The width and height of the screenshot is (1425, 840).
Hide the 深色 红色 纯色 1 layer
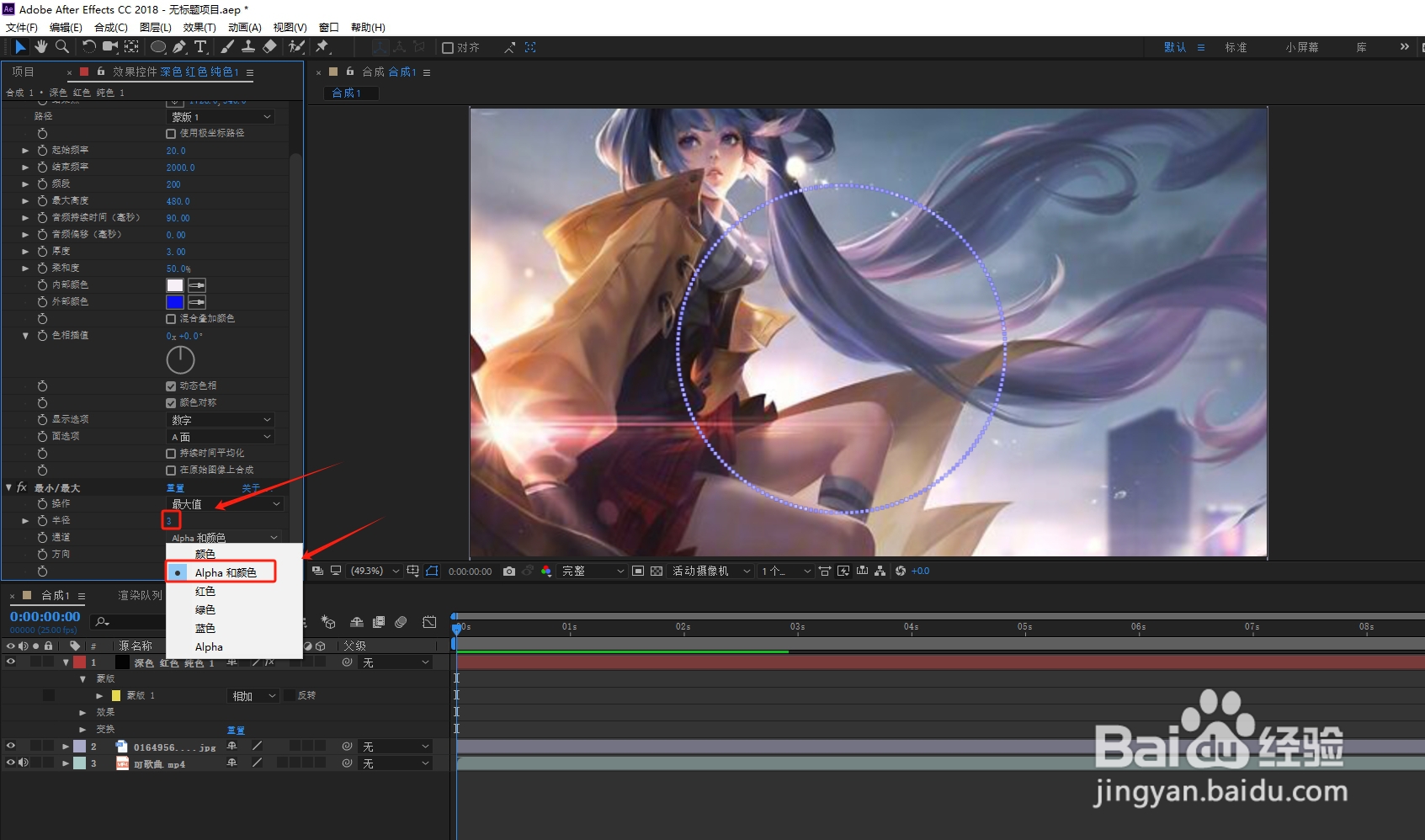[x=11, y=662]
